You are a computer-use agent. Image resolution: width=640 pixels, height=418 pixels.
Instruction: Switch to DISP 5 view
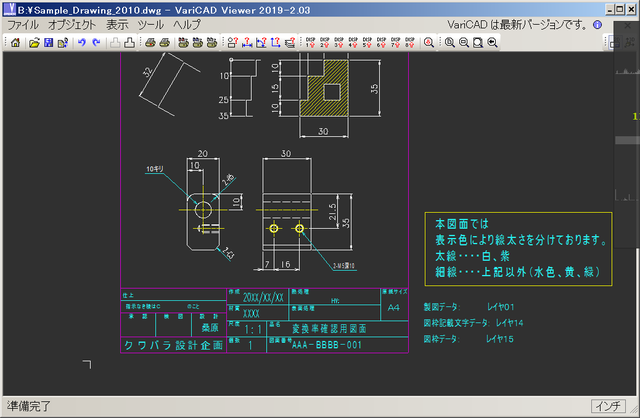point(367,42)
